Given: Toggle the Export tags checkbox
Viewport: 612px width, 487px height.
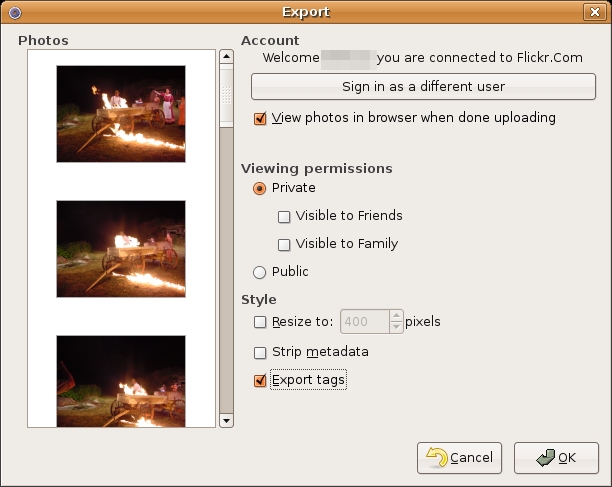Looking at the screenshot, I should [x=261, y=380].
